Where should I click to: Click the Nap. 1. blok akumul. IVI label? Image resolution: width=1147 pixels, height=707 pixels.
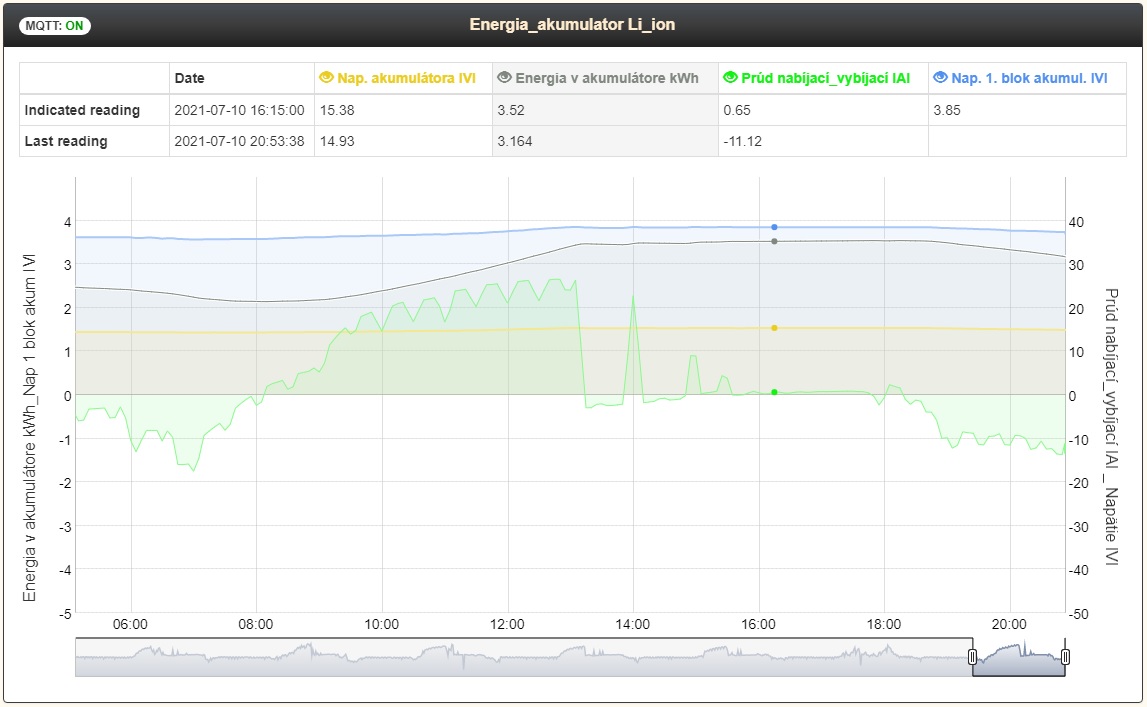(1028, 78)
